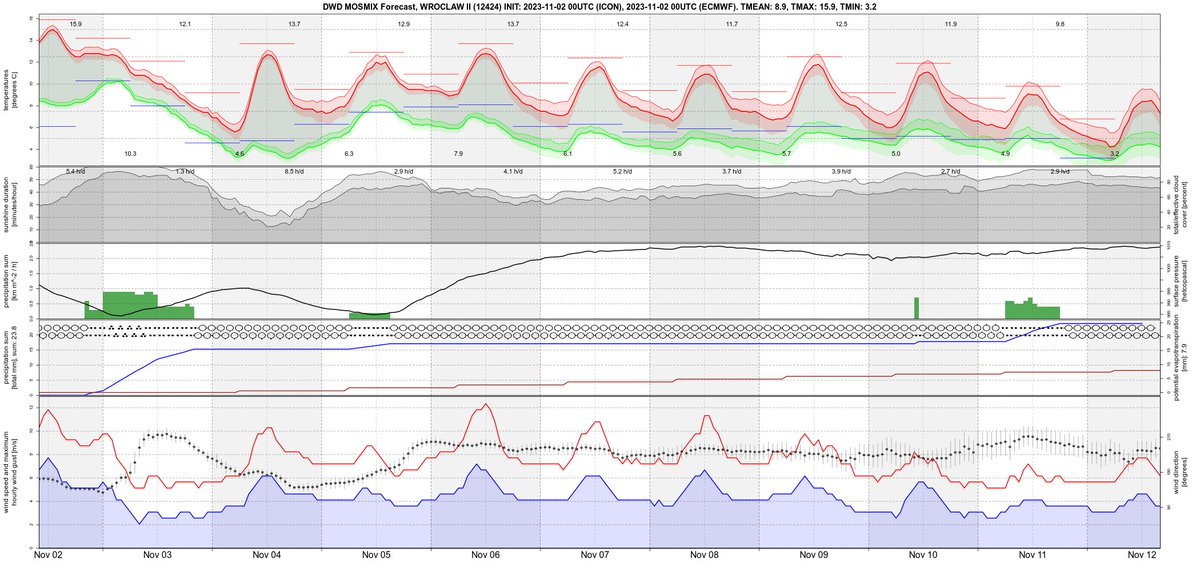
Task: Click the 5.6 minimum temperature value
Action: tap(677, 153)
